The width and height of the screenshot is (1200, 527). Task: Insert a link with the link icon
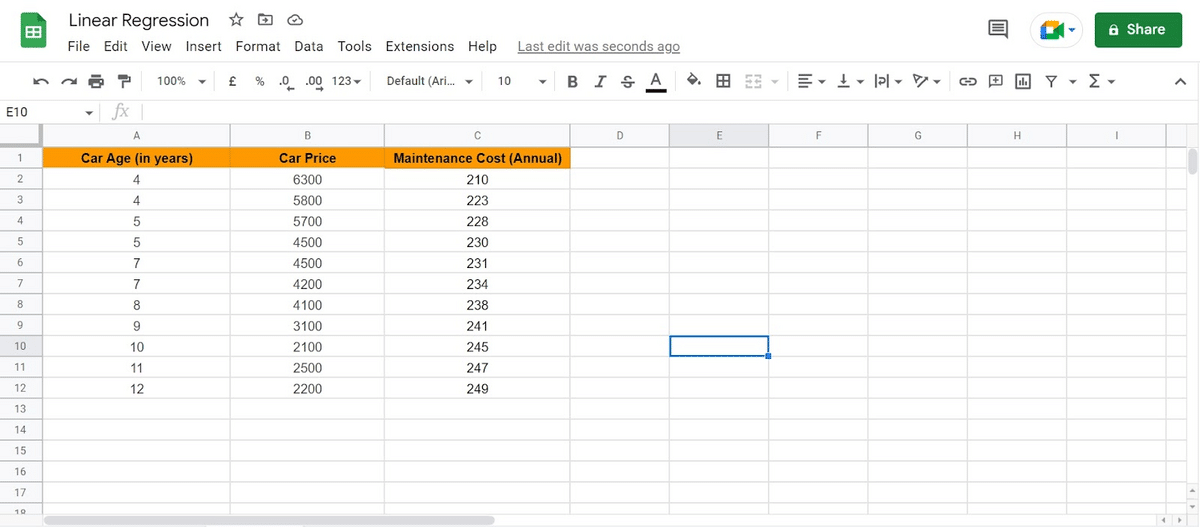tap(968, 81)
